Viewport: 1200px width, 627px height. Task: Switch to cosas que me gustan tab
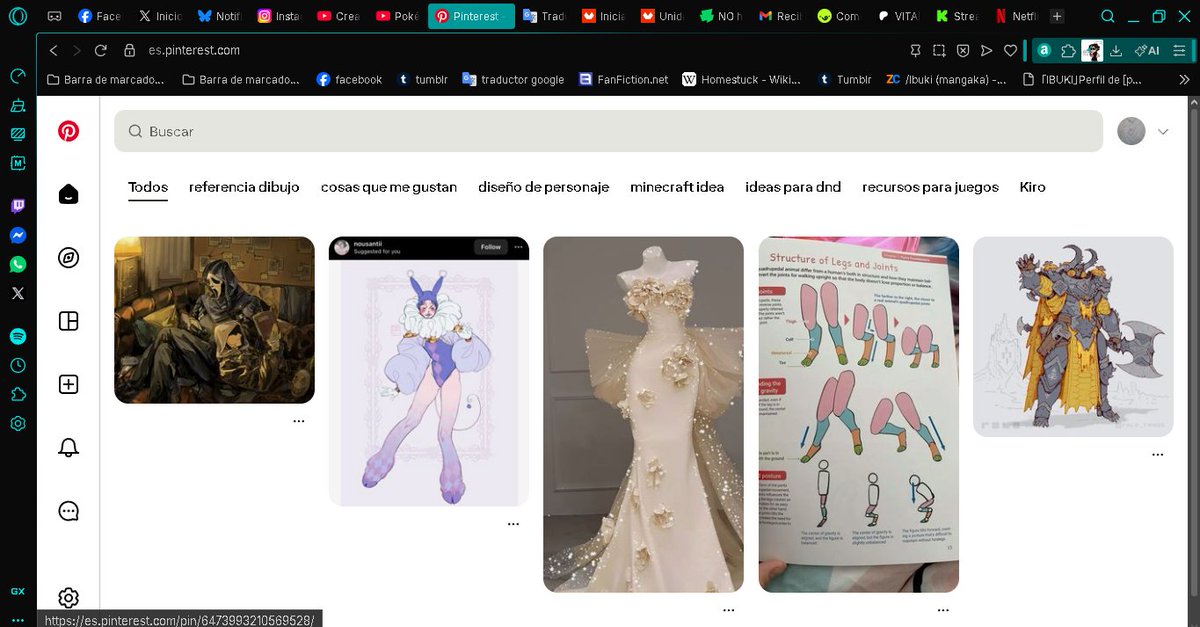pos(389,187)
